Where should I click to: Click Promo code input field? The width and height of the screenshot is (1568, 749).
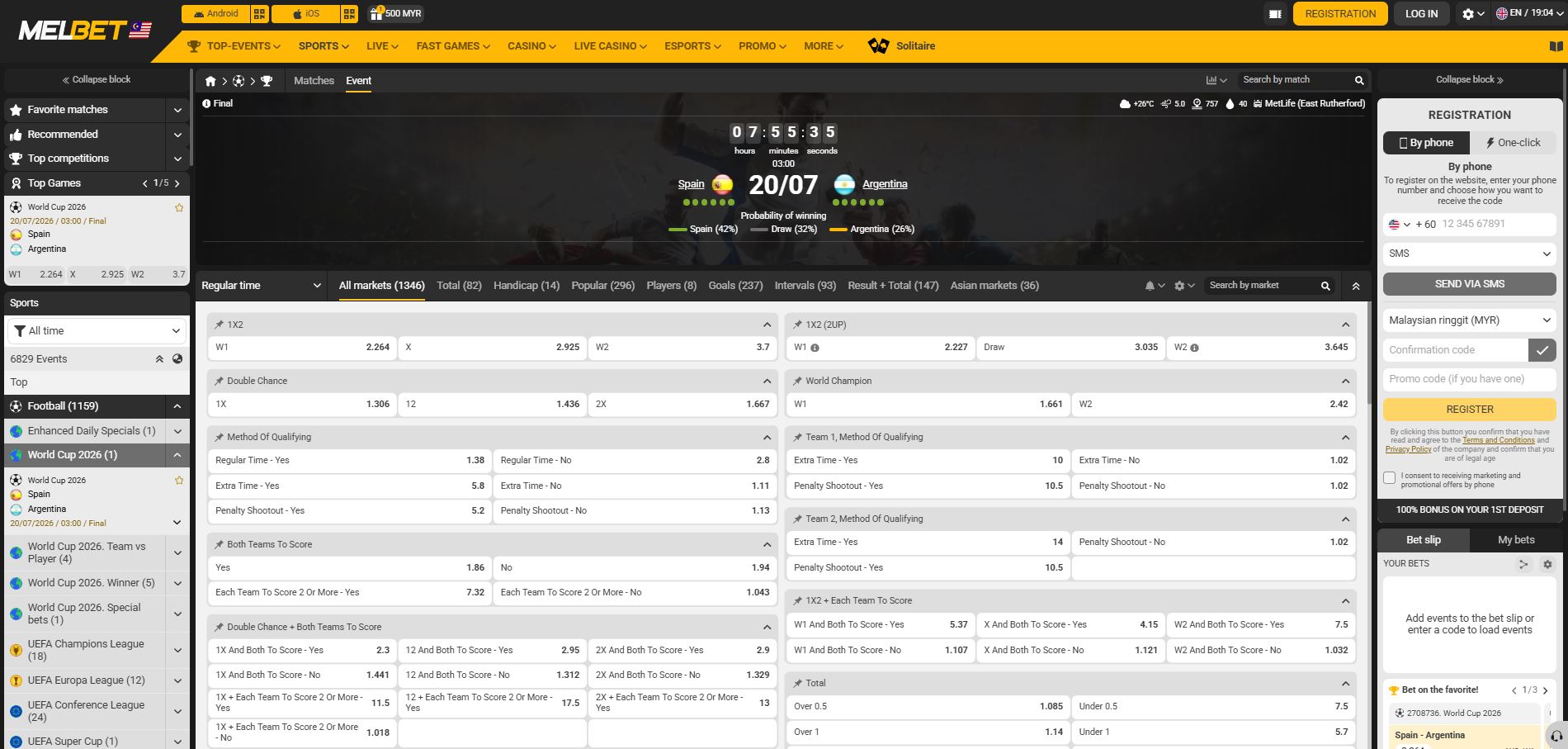(1469, 379)
